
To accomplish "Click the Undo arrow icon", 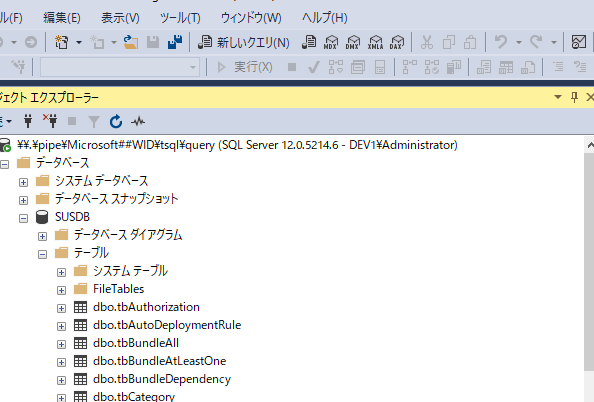I will (x=501, y=42).
